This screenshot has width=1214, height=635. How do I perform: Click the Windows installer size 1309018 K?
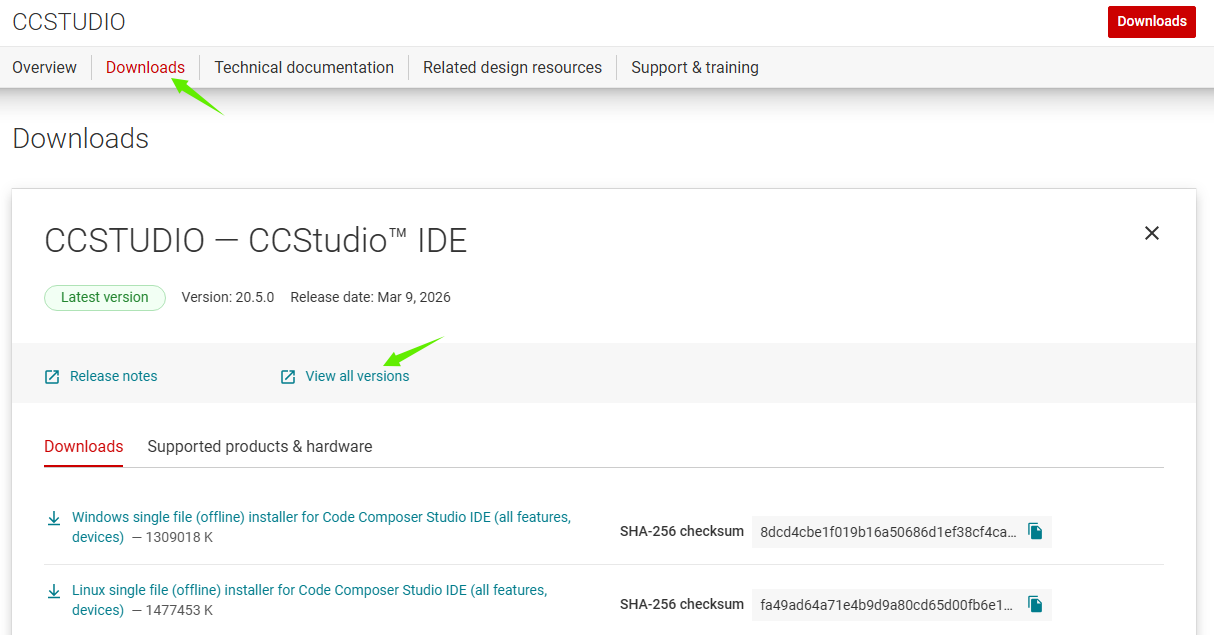pyautogui.click(x=179, y=537)
